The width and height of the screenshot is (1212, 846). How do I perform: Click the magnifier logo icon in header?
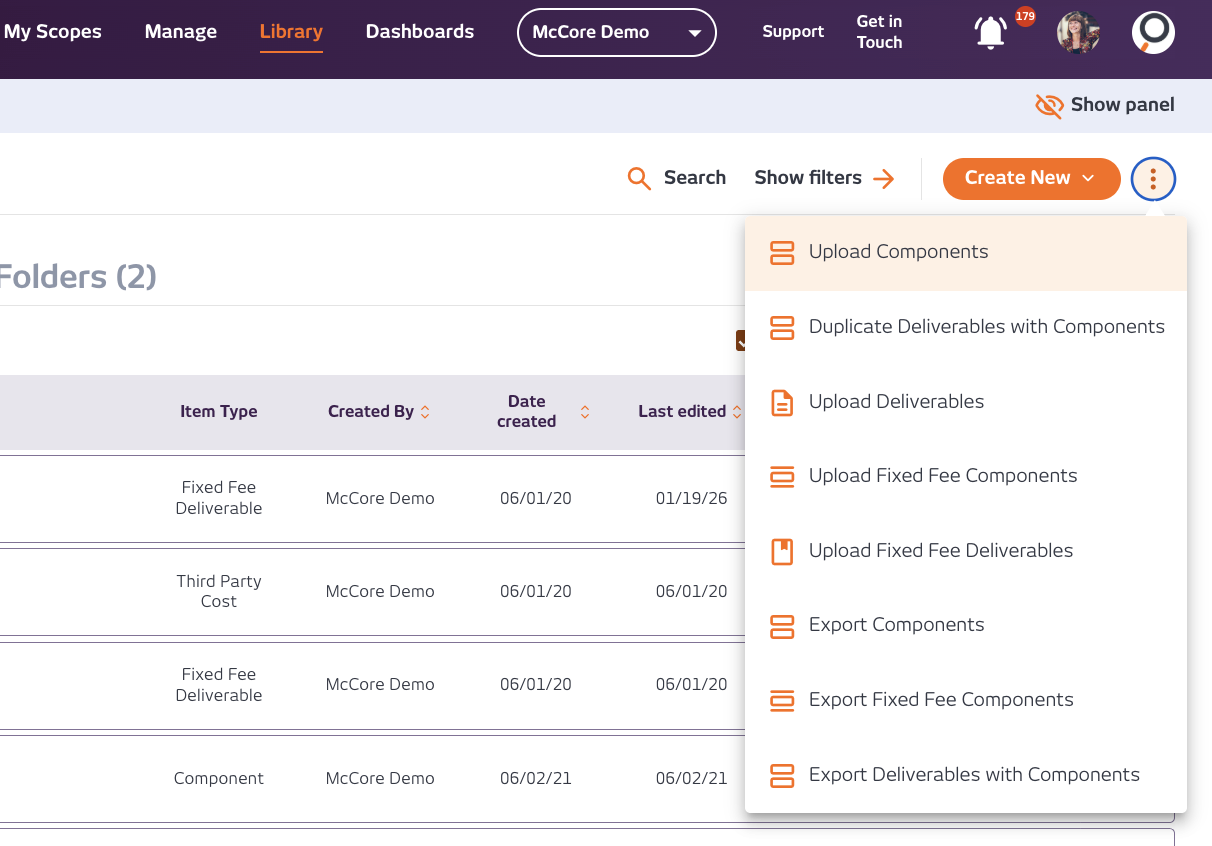tap(1153, 33)
